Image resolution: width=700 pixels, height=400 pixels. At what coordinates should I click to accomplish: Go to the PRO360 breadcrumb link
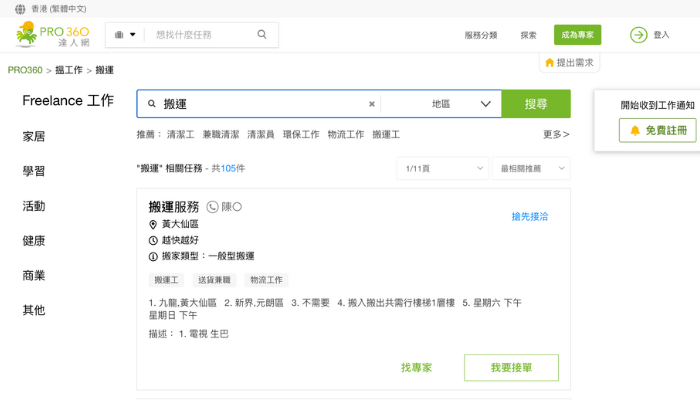pyautogui.click(x=25, y=70)
